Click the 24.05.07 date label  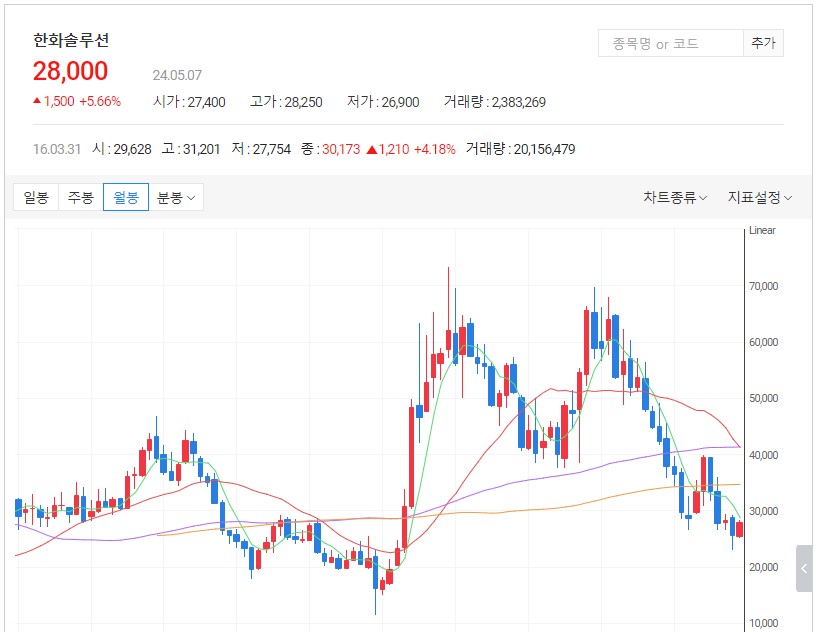177,75
